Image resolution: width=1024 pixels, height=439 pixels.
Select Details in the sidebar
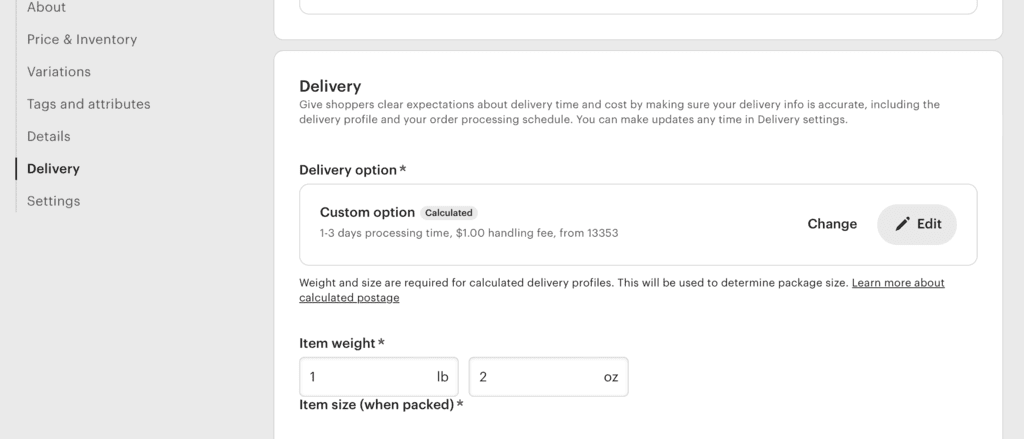click(49, 136)
